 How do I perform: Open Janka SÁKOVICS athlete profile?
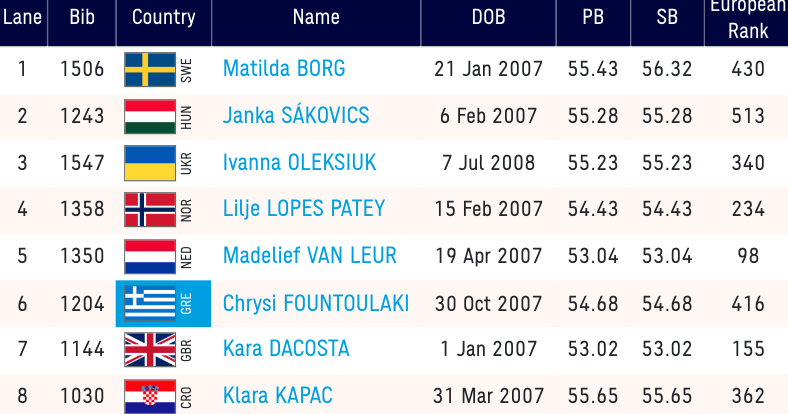click(296, 116)
